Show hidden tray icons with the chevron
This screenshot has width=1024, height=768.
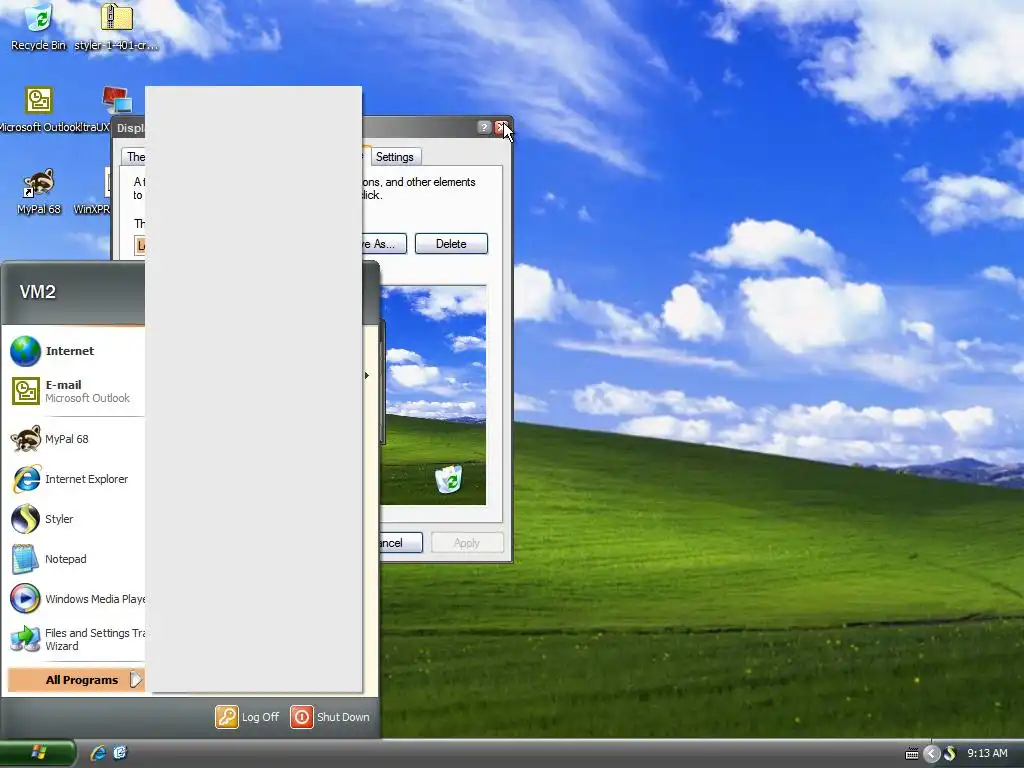(932, 754)
